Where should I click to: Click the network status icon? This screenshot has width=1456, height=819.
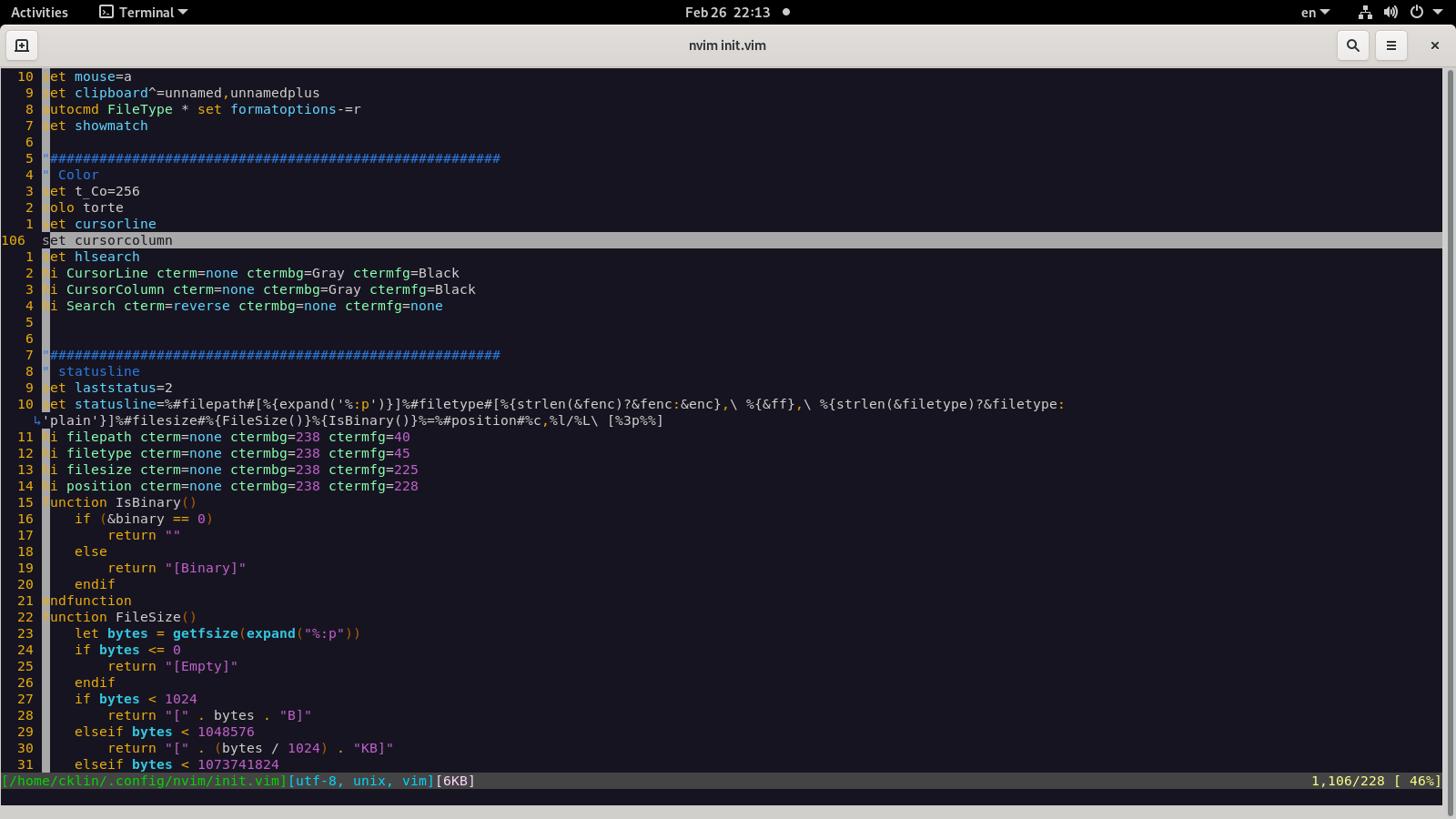[x=1364, y=12]
